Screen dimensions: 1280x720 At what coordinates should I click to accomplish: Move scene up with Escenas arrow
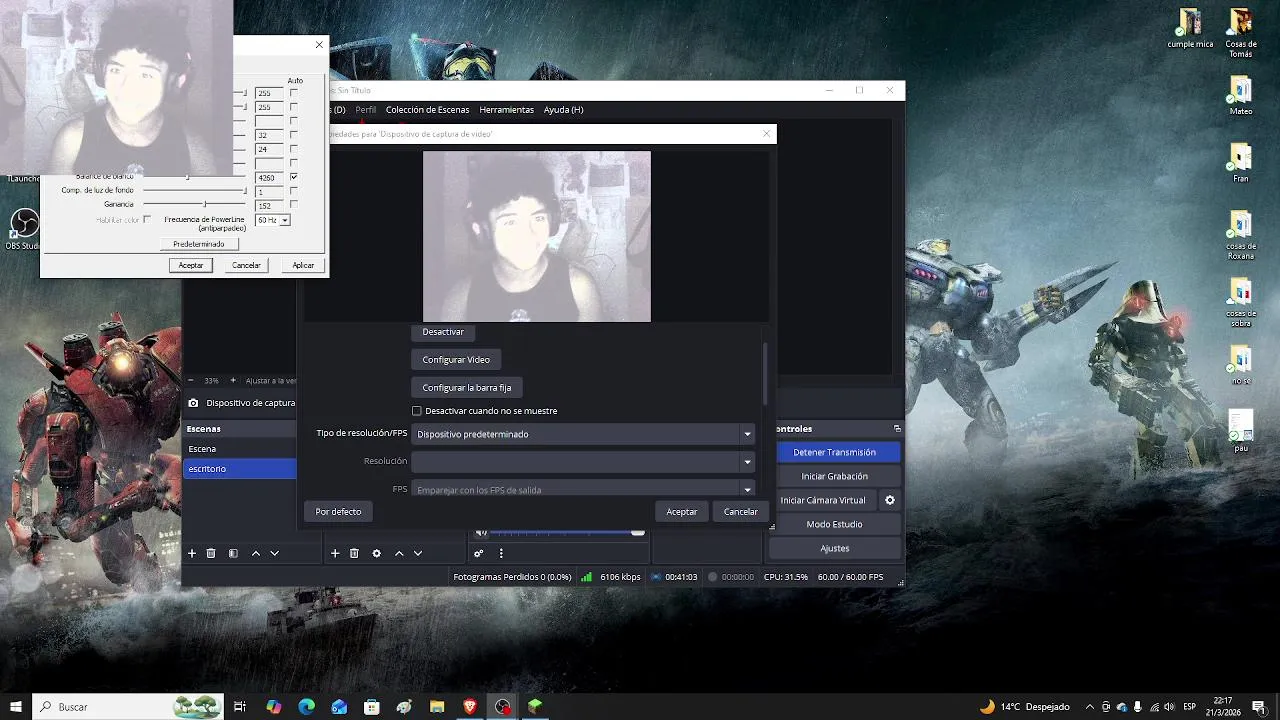tap(256, 553)
